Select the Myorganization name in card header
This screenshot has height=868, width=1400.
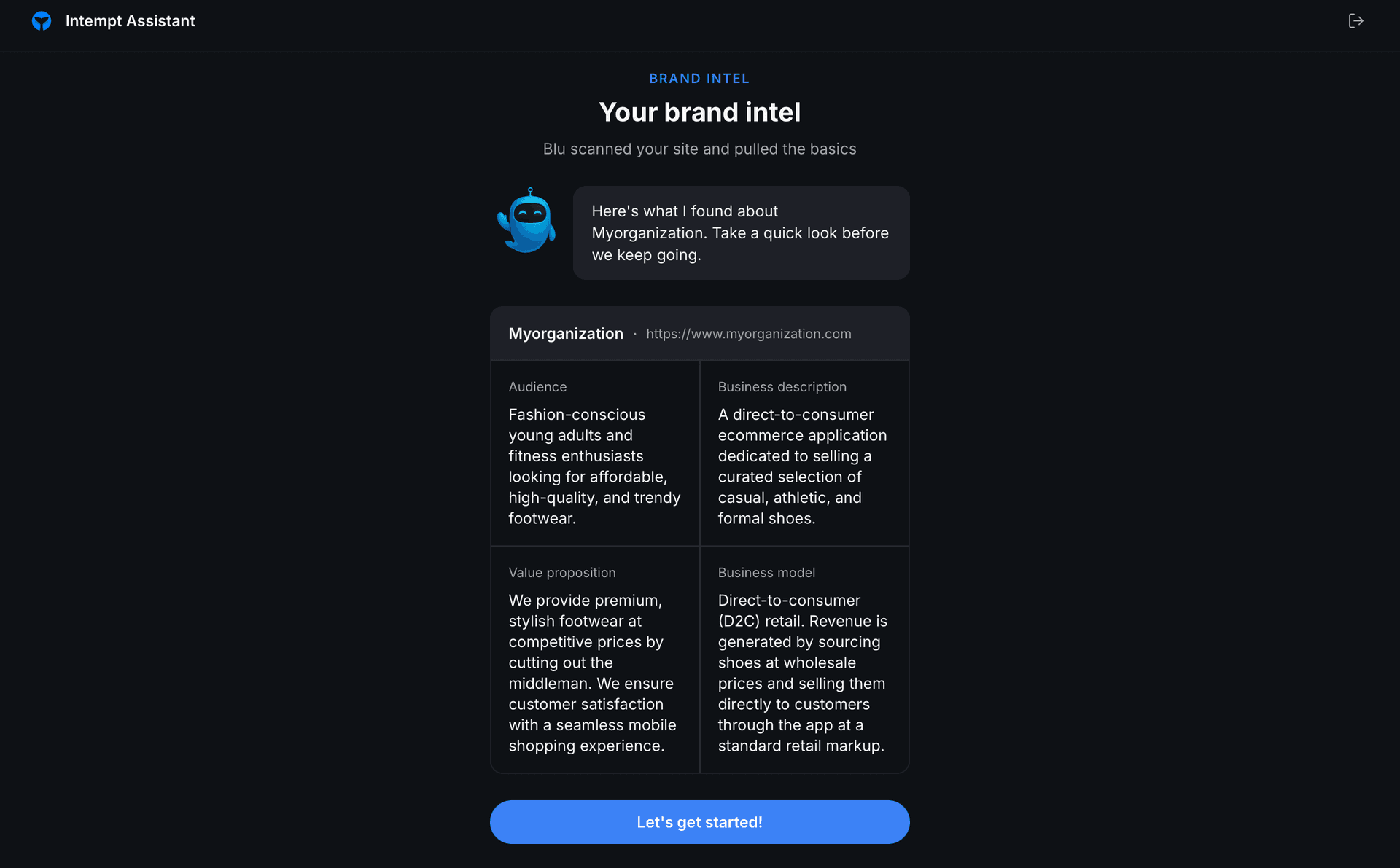click(x=566, y=334)
